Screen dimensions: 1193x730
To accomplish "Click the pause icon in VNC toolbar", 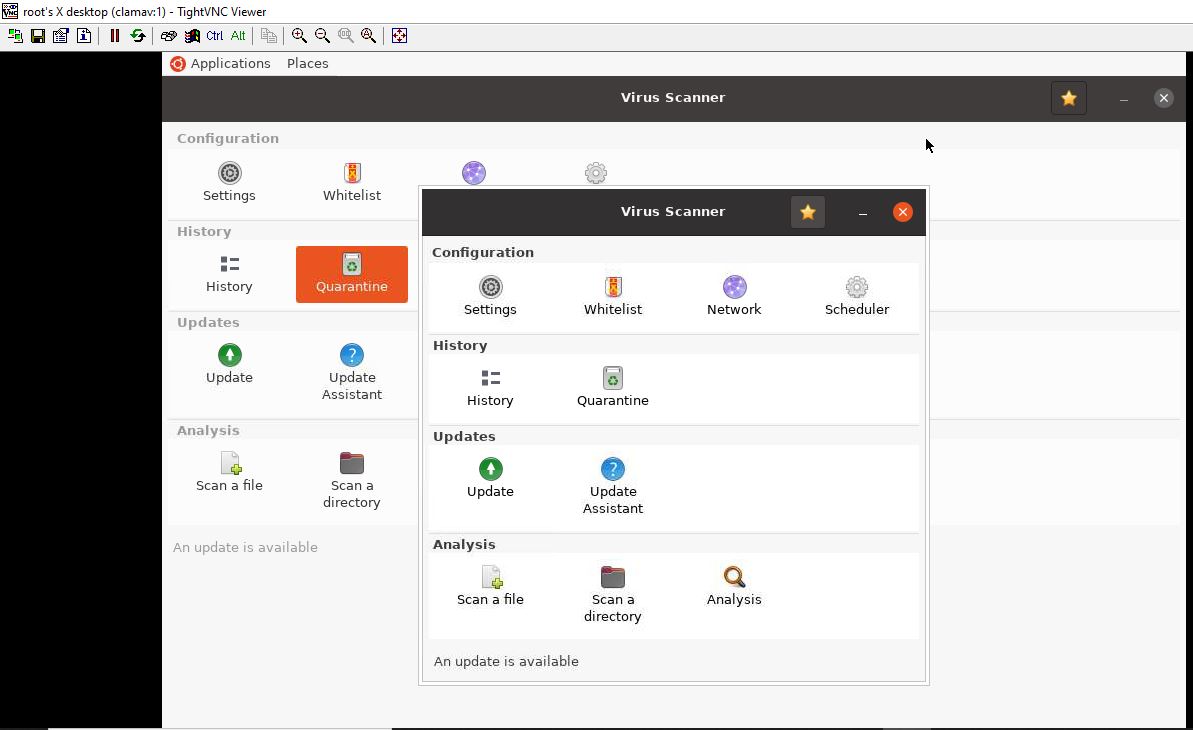I will tap(115, 36).
